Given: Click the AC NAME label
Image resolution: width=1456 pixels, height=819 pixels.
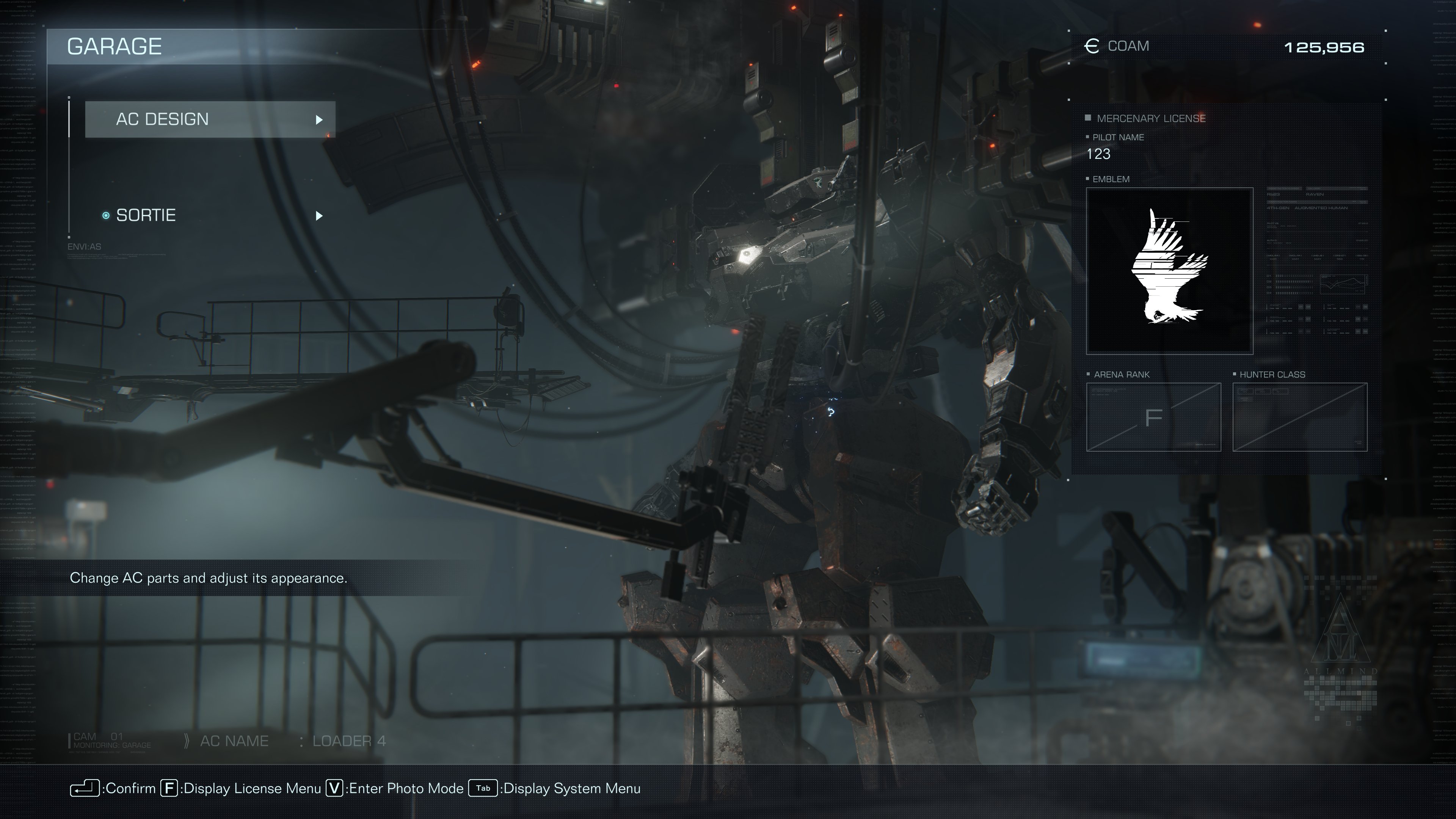Looking at the screenshot, I should point(235,741).
